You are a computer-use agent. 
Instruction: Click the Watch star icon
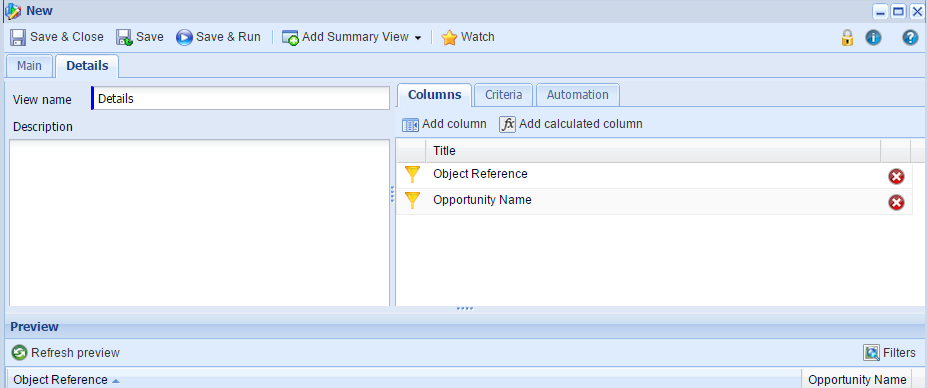click(x=449, y=38)
